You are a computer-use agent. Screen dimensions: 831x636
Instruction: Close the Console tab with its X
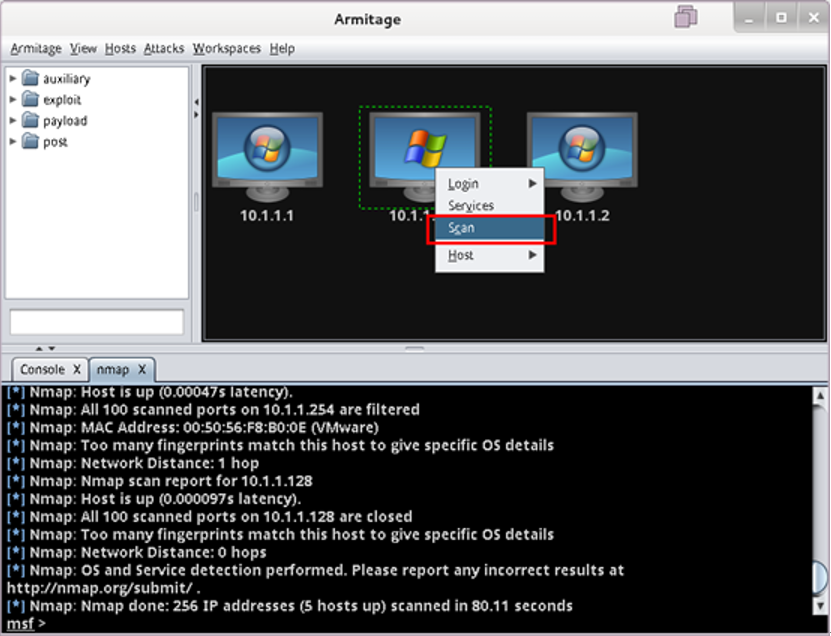click(x=77, y=369)
